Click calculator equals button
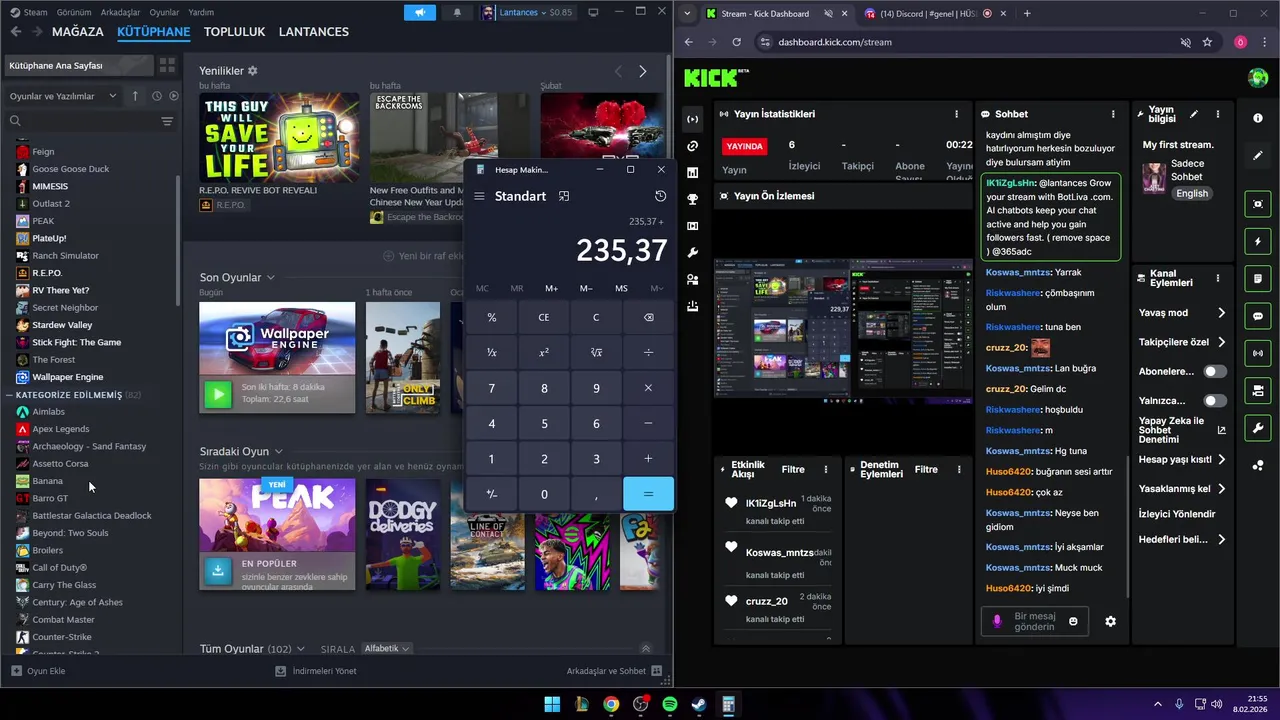This screenshot has height=720, width=1280. [648, 494]
